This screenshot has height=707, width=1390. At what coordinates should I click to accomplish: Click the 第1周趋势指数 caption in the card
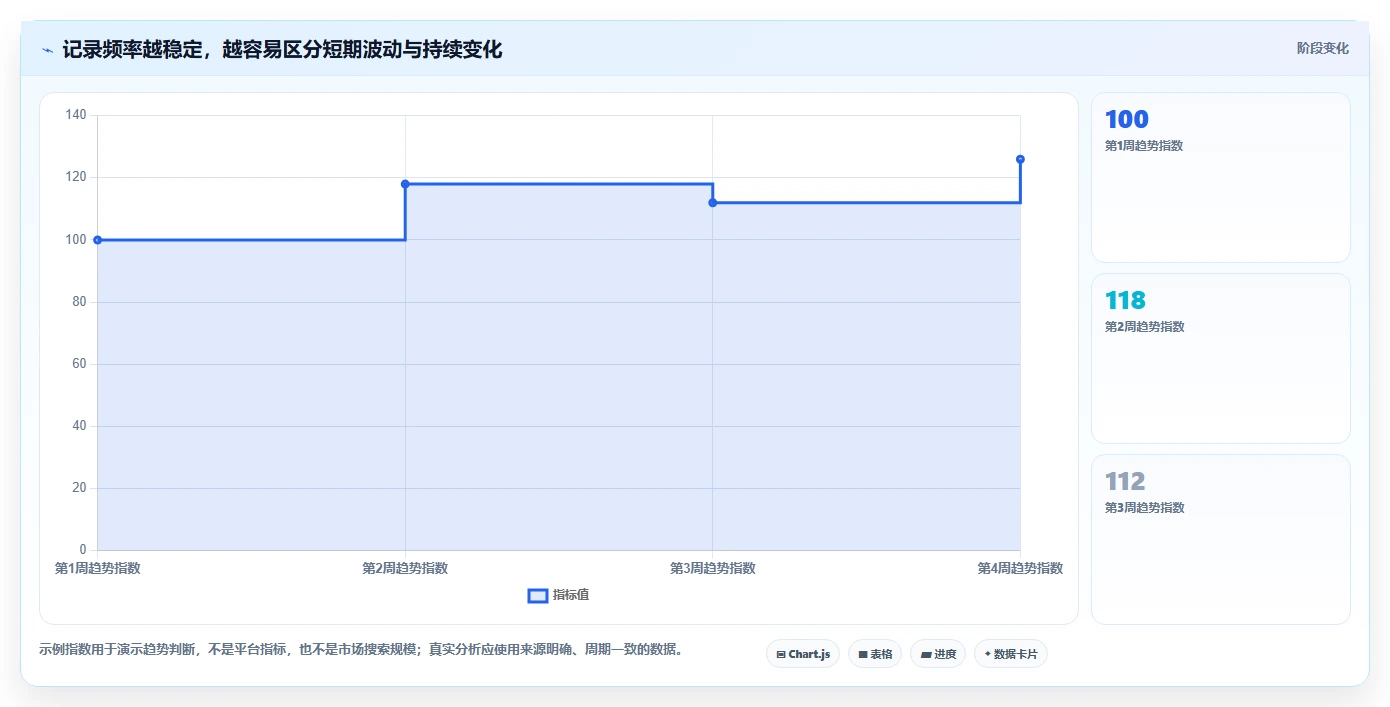(x=1145, y=146)
